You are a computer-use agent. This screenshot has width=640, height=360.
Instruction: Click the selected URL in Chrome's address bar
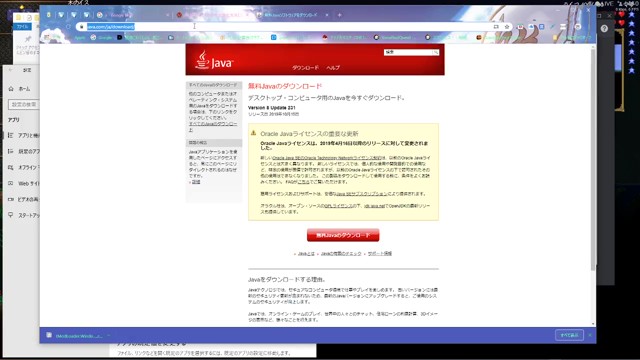(111, 27)
